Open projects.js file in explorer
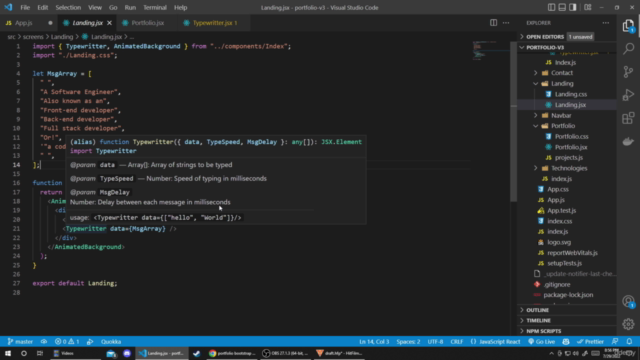Screen dimensions: 640x360 [x=568, y=158]
